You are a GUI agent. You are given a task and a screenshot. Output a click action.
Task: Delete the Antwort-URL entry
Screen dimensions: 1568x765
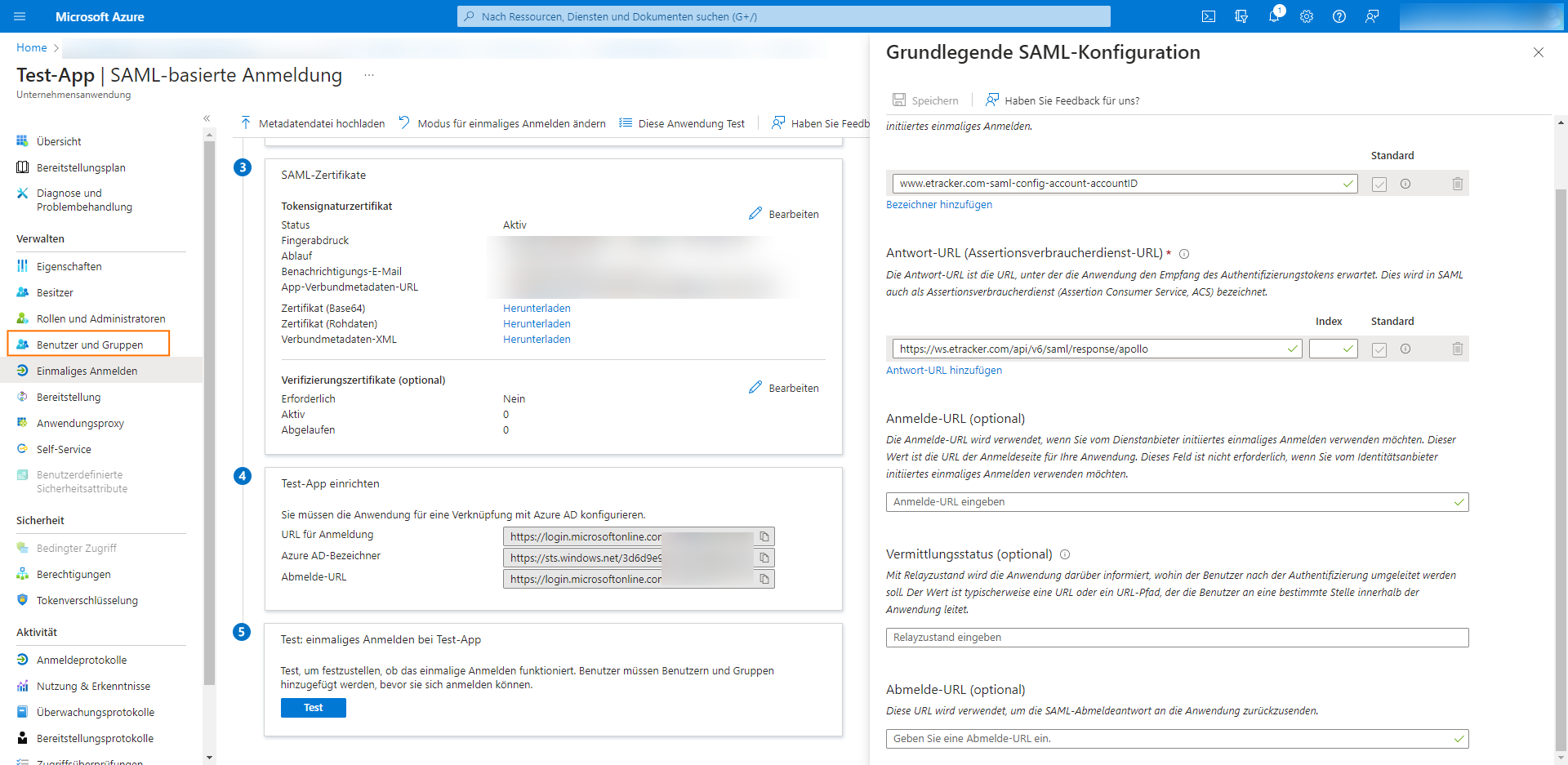tap(1458, 349)
